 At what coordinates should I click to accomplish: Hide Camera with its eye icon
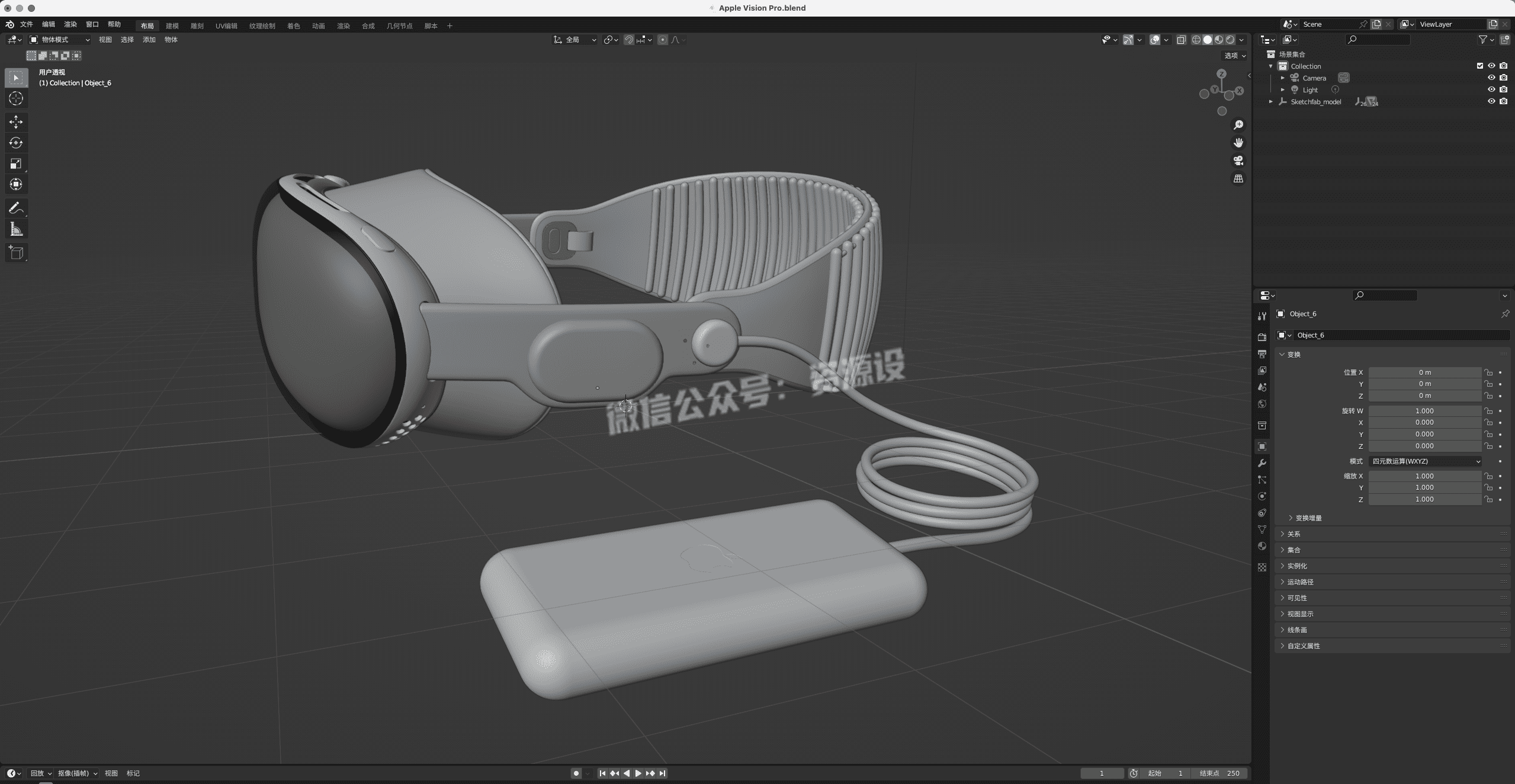[1491, 78]
